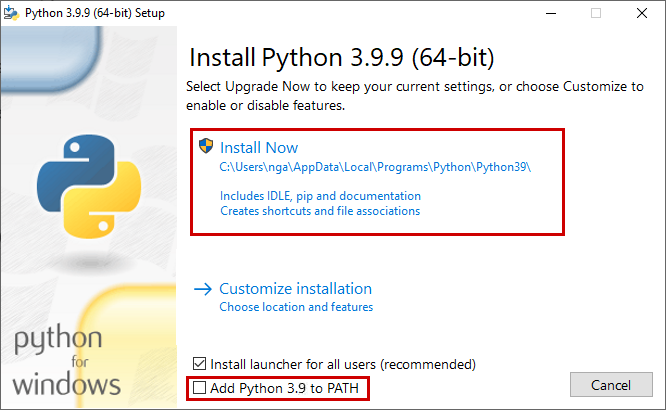Click the blue-yellow Python logo graphic

(89, 187)
